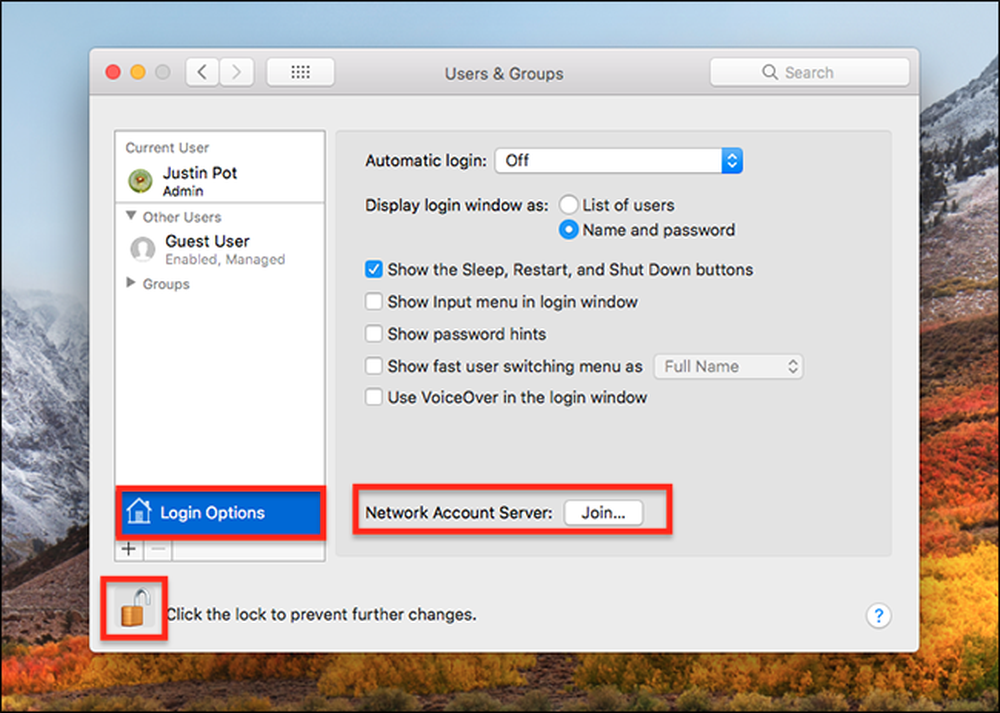
Task: Uncheck Show Sleep, Restart, Shut Down buttons
Action: point(374,269)
